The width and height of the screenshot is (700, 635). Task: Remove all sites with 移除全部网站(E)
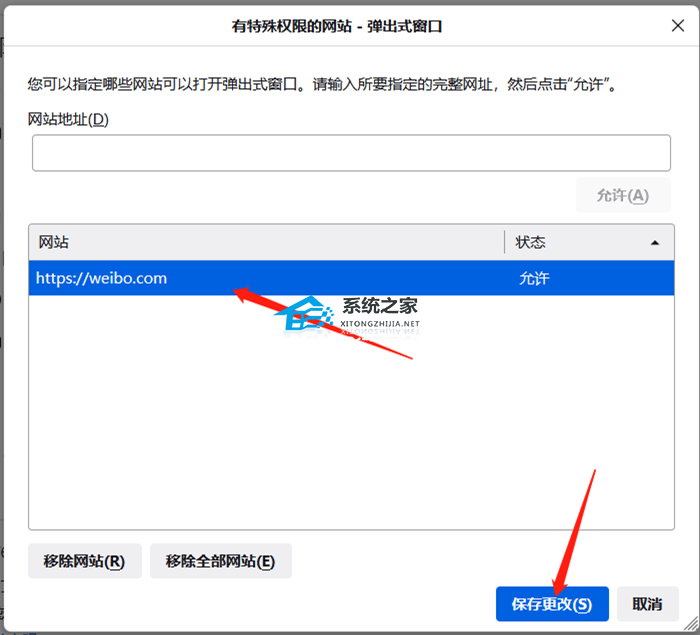(x=220, y=561)
